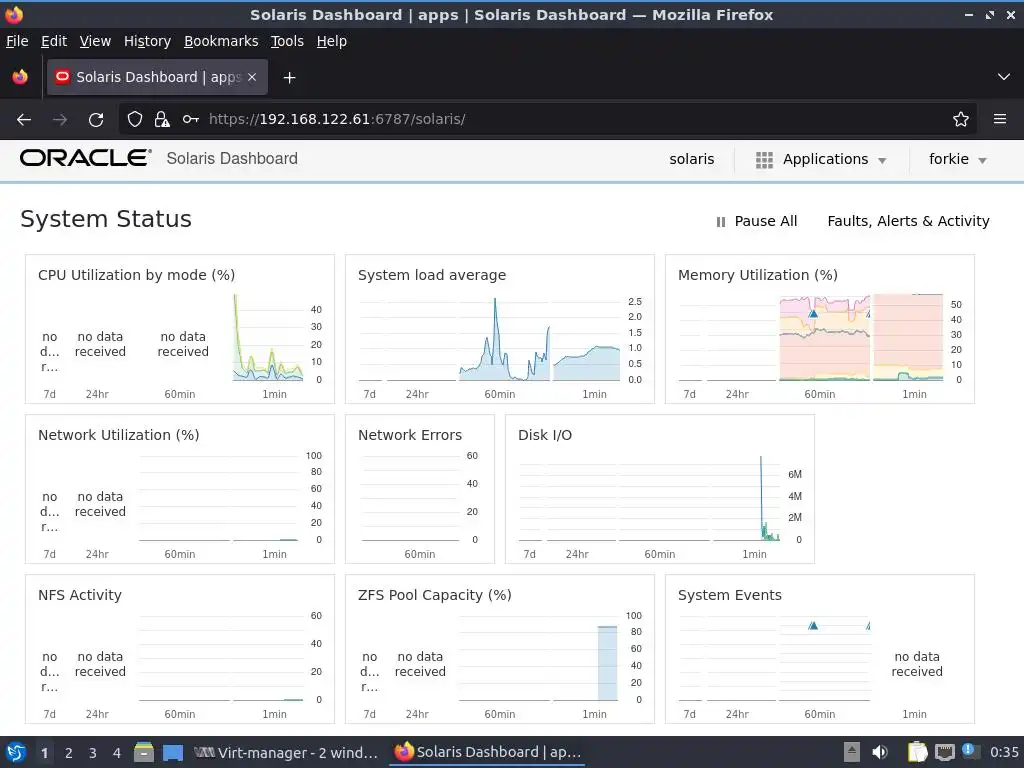Click the padlock connection warning icon
The image size is (1024, 768).
tap(162, 119)
